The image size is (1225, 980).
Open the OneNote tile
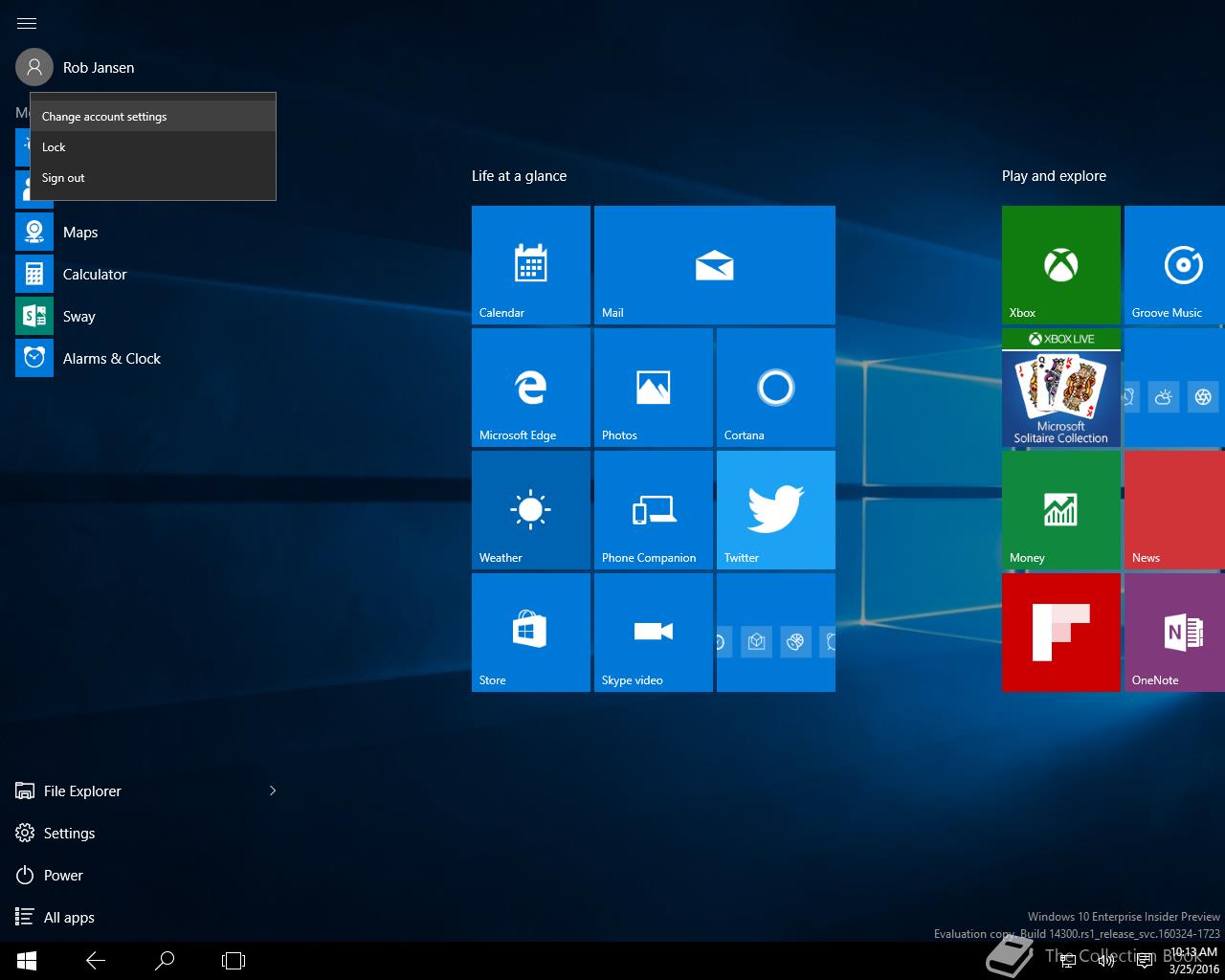[1175, 633]
